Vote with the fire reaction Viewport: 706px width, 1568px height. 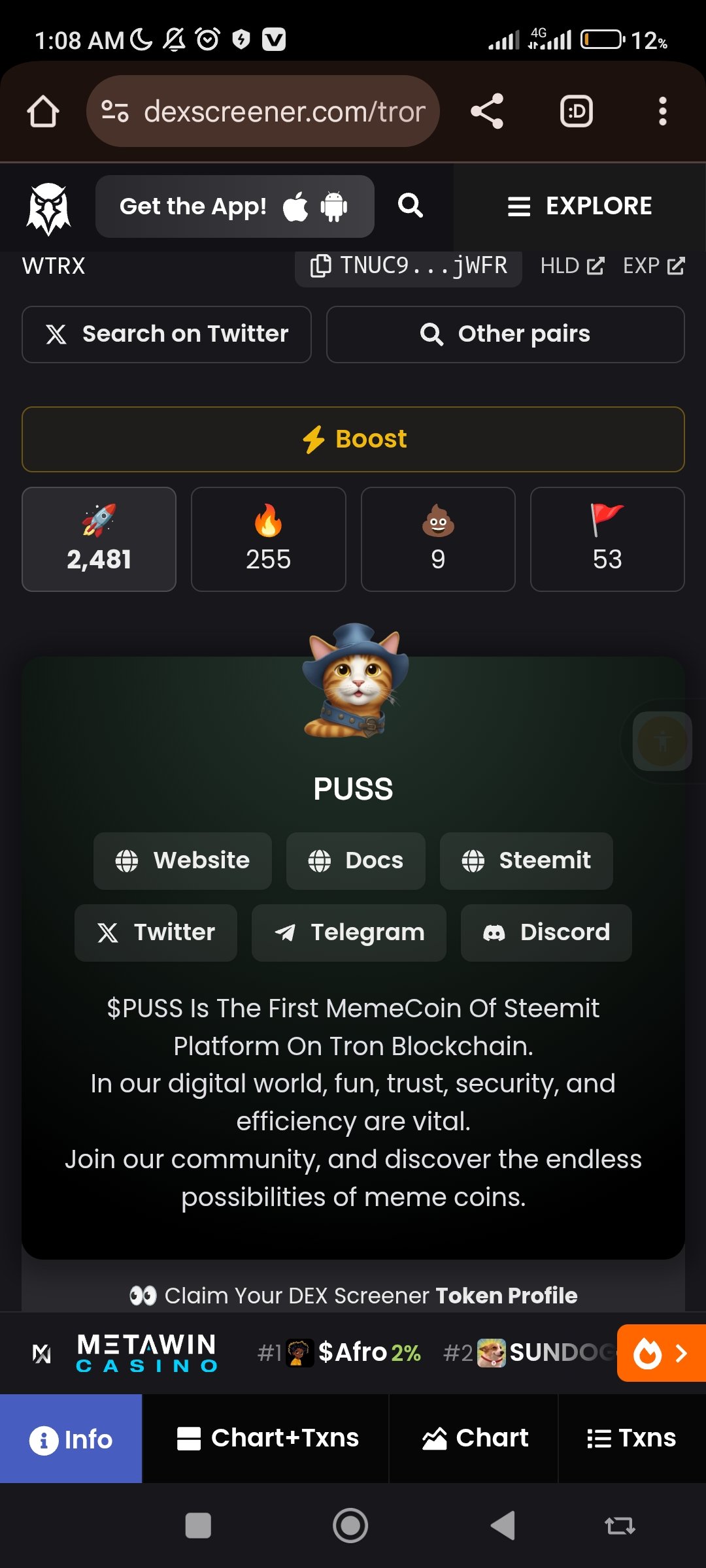[268, 539]
